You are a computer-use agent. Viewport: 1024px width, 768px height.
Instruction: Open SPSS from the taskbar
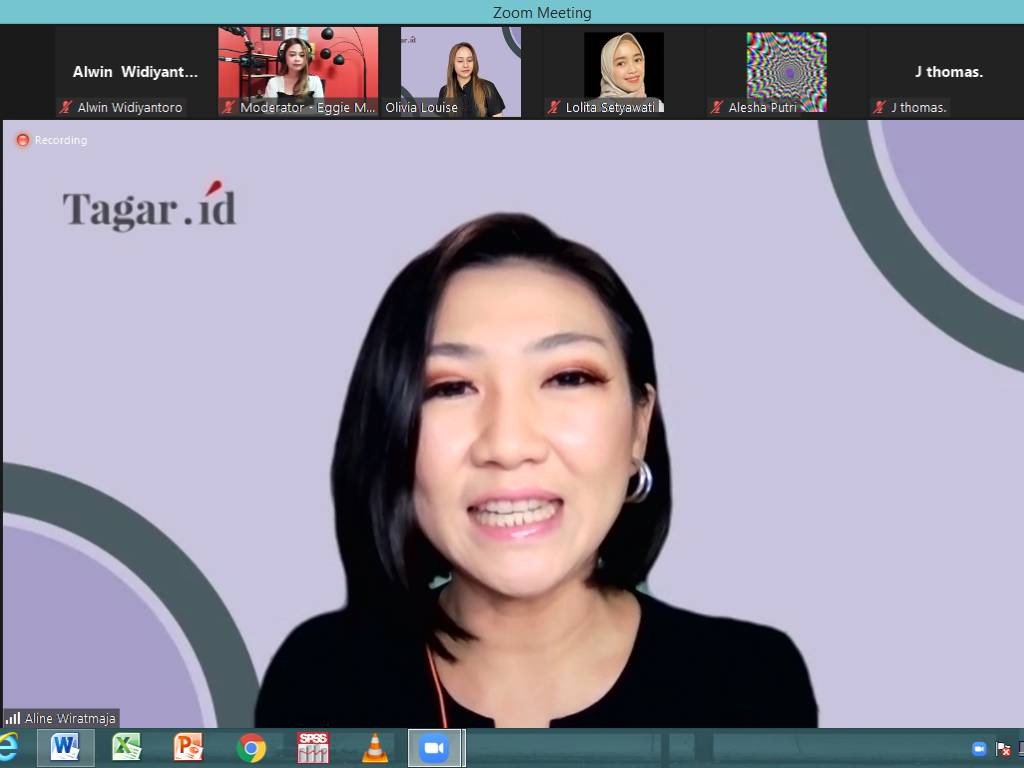click(313, 748)
